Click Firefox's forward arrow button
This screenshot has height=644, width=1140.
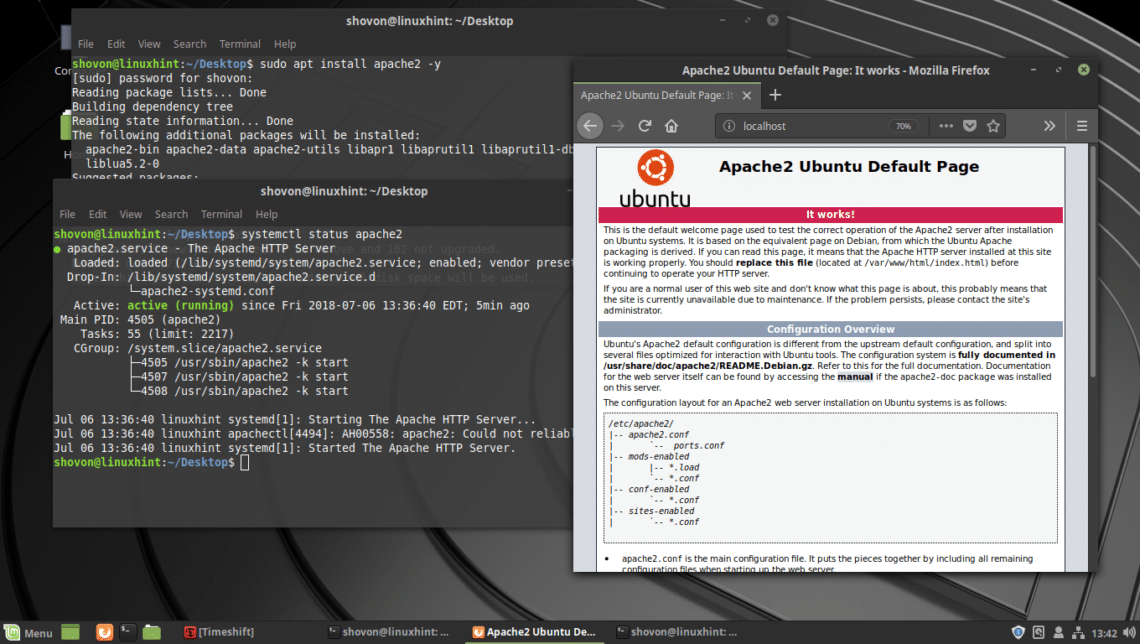pos(618,126)
